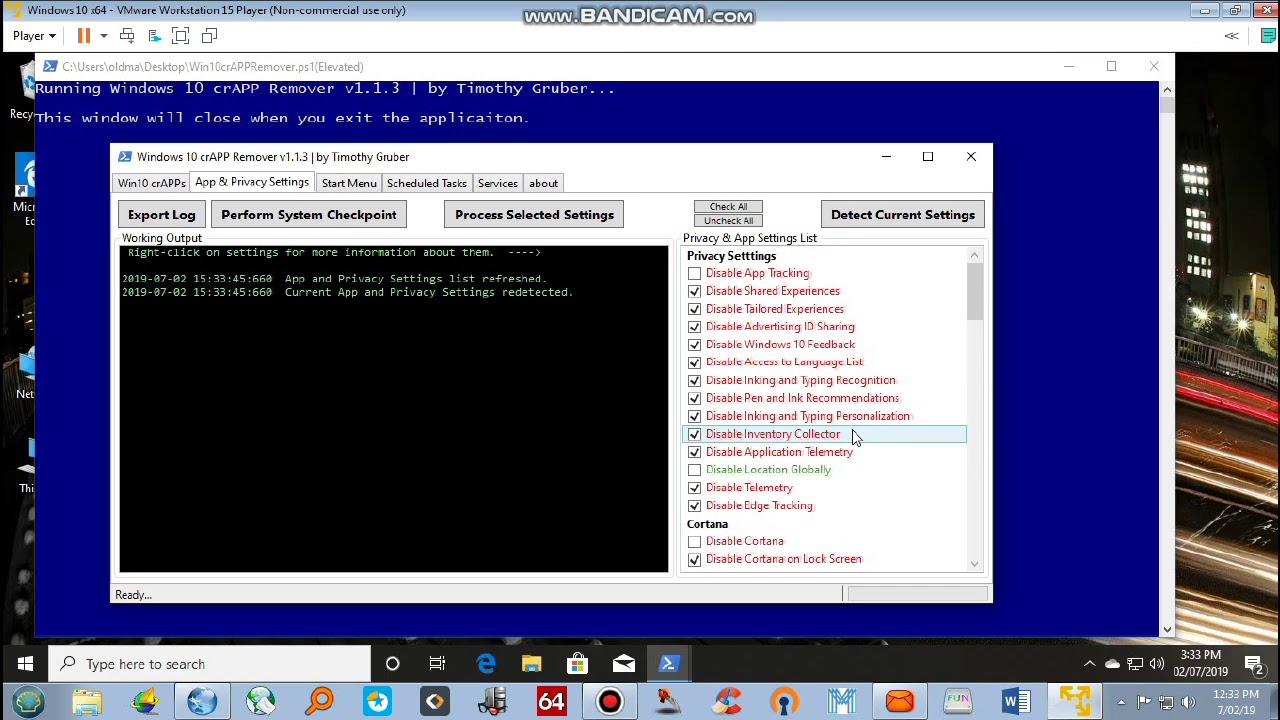The image size is (1280, 720).
Task: Uncheck Disable Telemetry checkbox
Action: pos(694,488)
